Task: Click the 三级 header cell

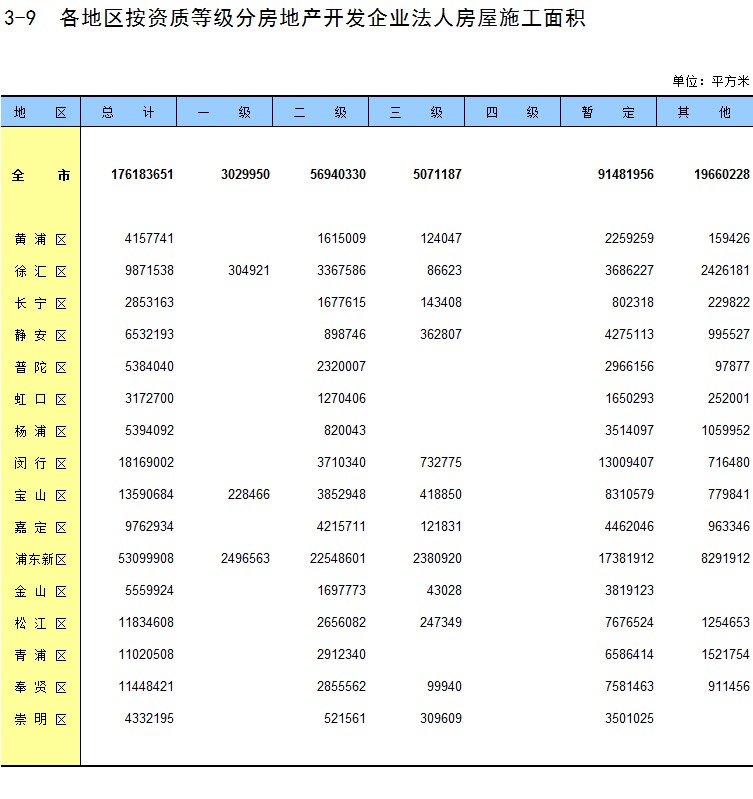Action: pos(416,113)
